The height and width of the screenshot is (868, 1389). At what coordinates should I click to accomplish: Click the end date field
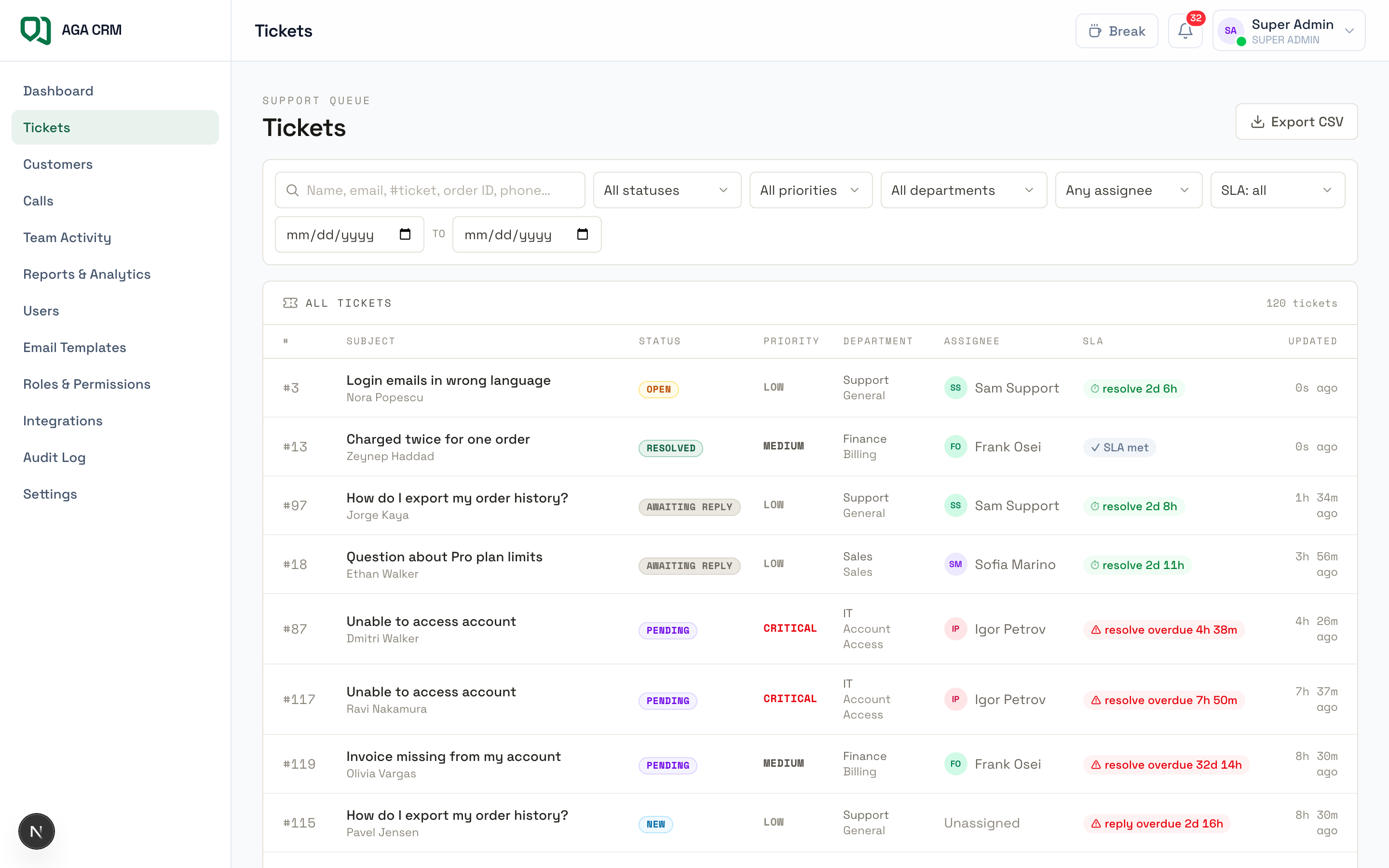[526, 234]
